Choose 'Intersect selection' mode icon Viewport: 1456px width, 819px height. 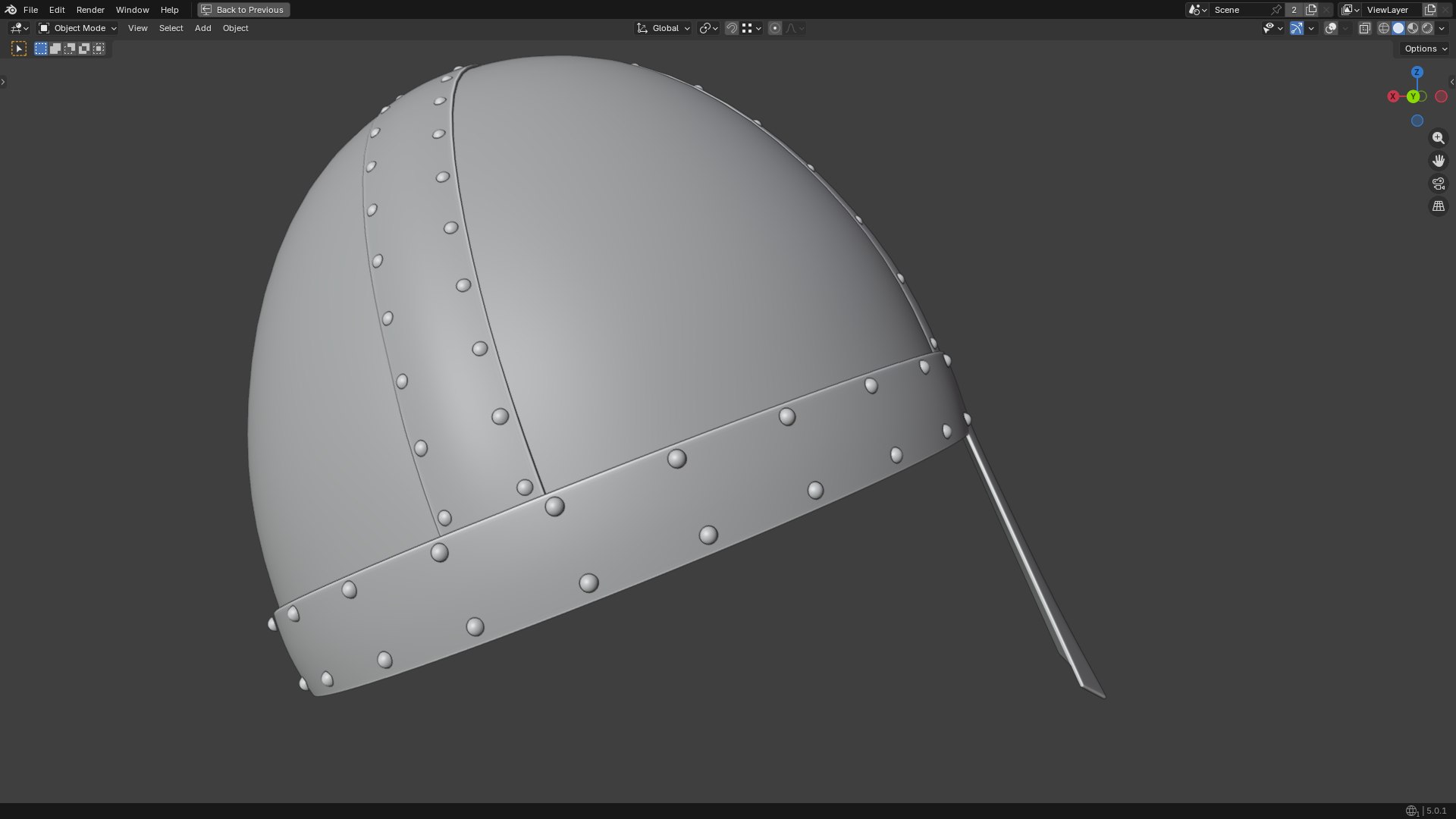coord(99,49)
